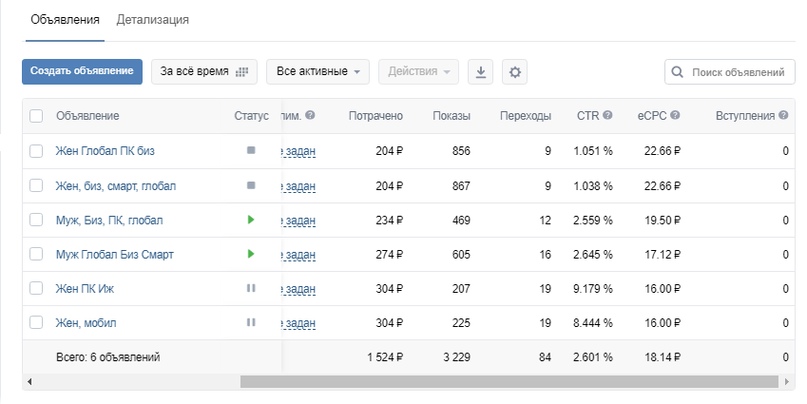Click the total impressions 3 229

[457, 357]
